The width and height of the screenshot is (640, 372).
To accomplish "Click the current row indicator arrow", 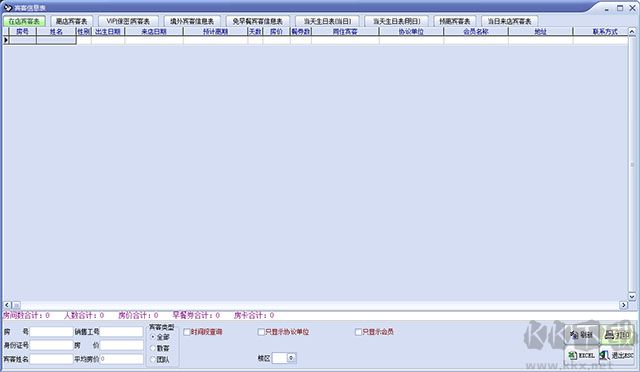I will (6, 40).
